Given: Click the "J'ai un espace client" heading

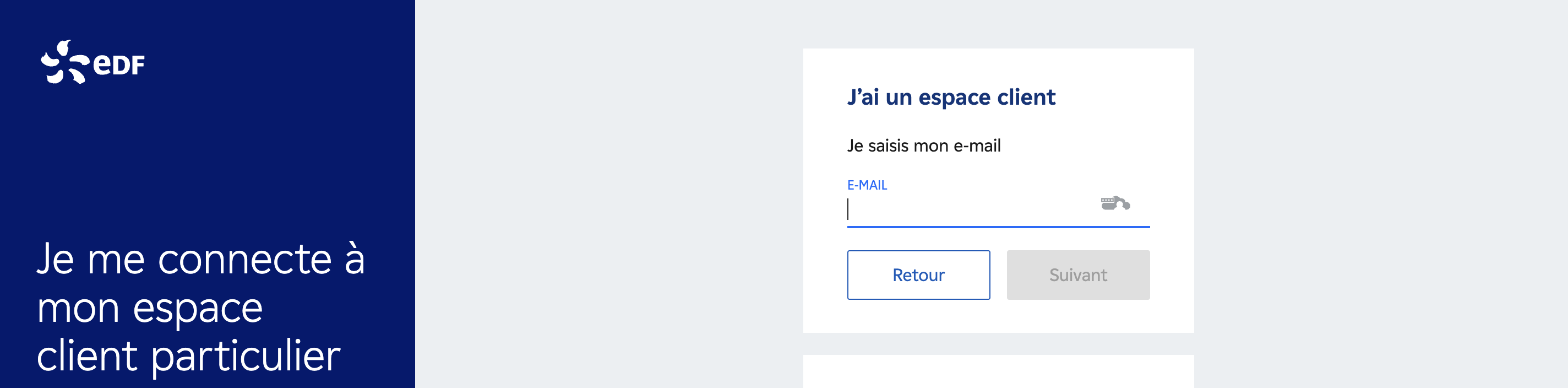Looking at the screenshot, I should coord(951,98).
